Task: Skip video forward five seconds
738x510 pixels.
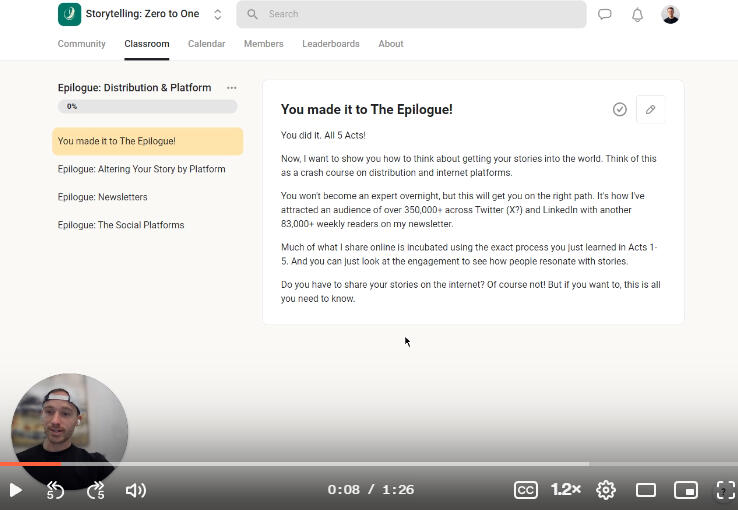Action: tap(96, 490)
